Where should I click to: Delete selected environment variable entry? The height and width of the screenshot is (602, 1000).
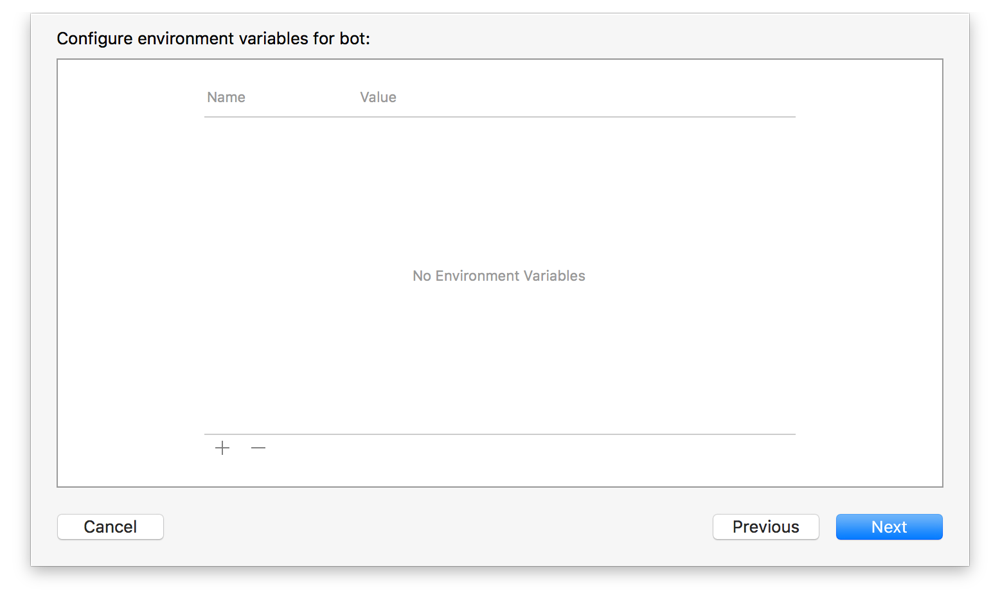[x=258, y=448]
